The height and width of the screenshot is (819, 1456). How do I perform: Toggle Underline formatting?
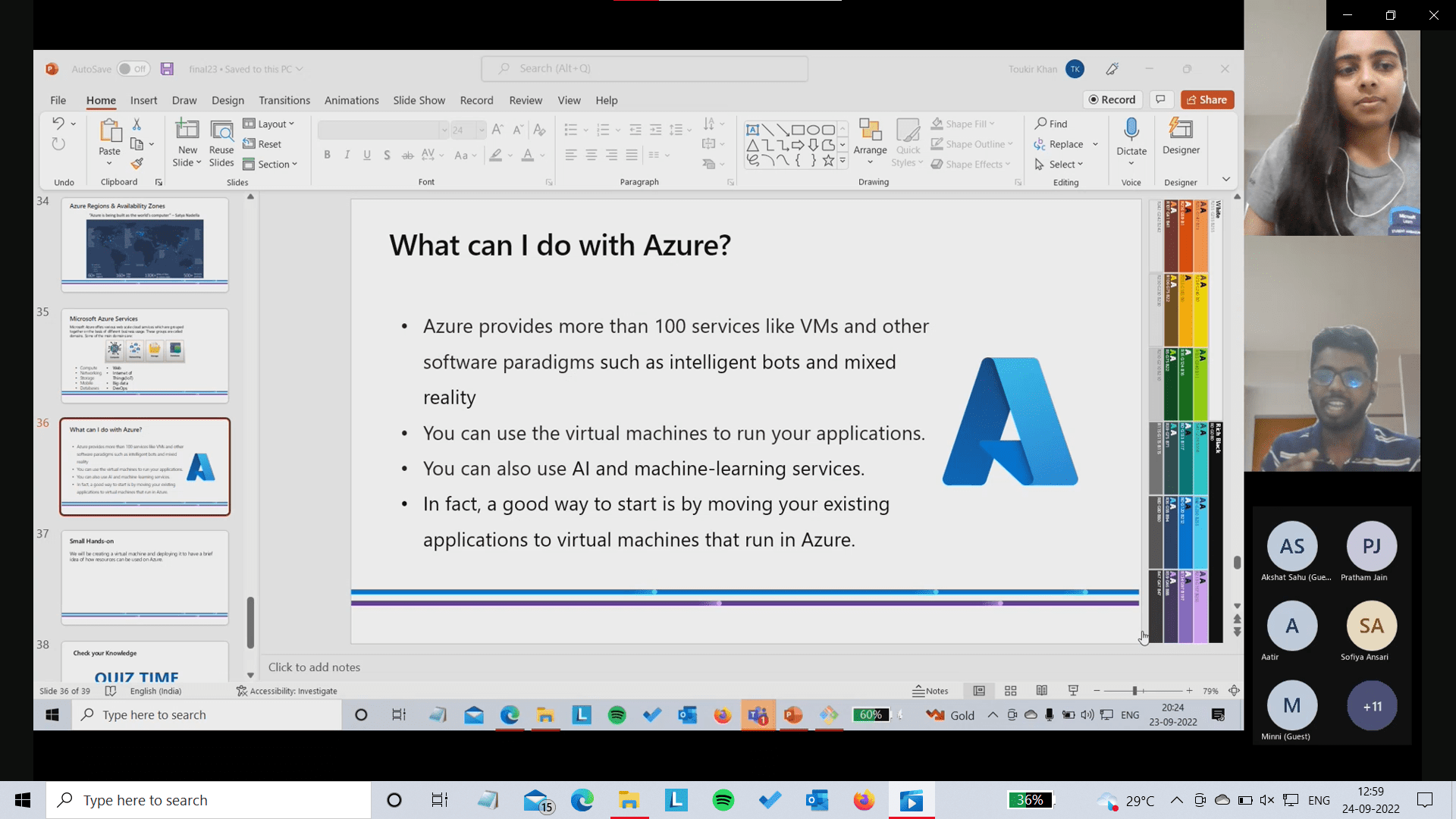(367, 155)
